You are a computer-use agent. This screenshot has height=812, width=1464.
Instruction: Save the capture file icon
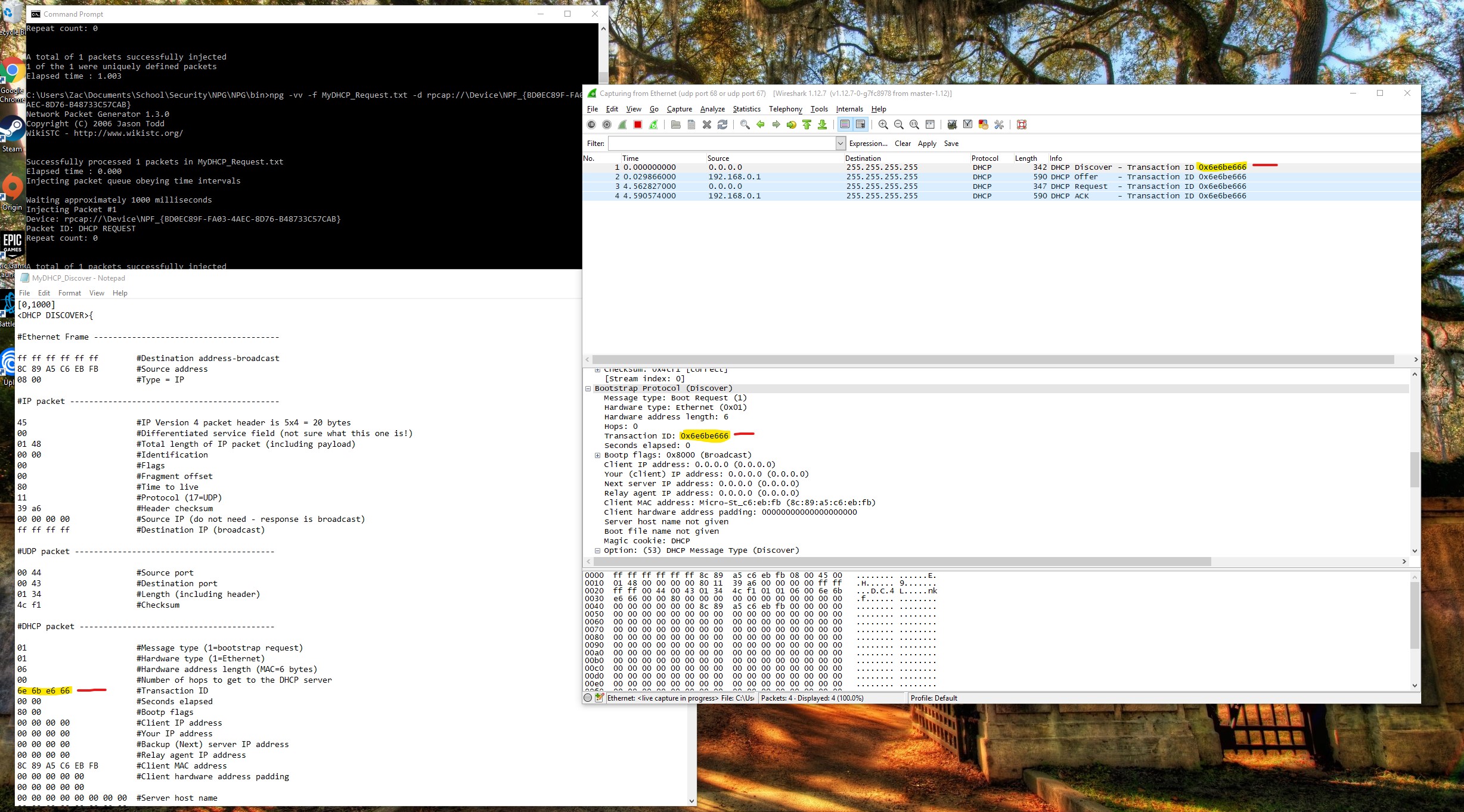coord(691,125)
